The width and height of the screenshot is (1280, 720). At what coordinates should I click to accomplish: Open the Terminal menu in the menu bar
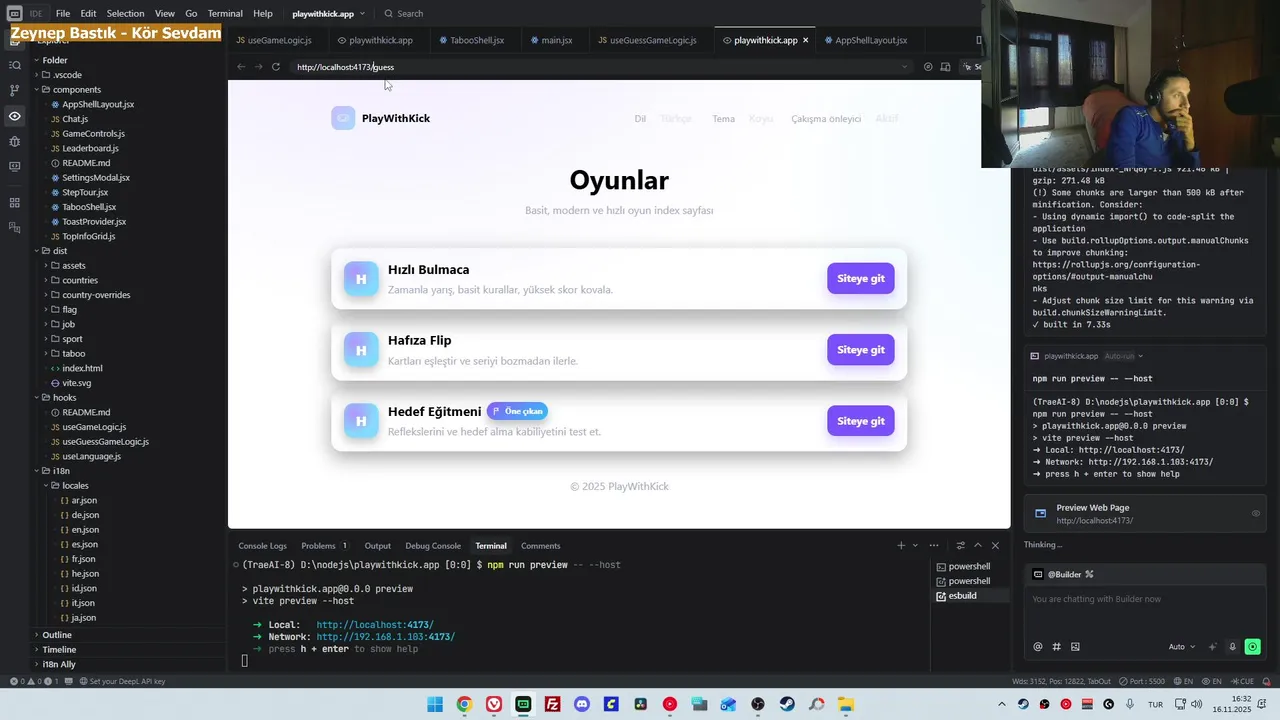click(225, 13)
